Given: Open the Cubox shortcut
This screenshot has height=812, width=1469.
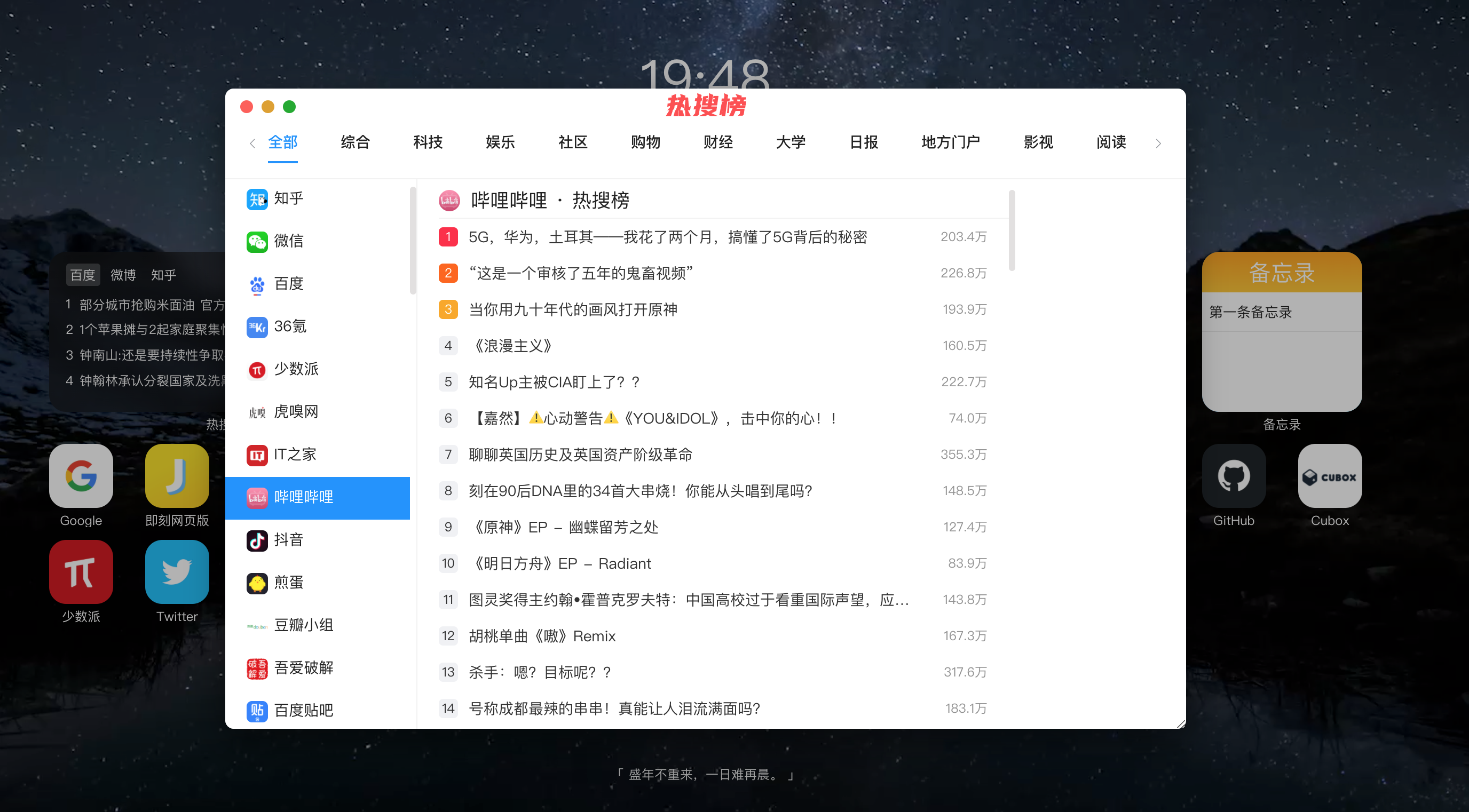Looking at the screenshot, I should 1329,476.
